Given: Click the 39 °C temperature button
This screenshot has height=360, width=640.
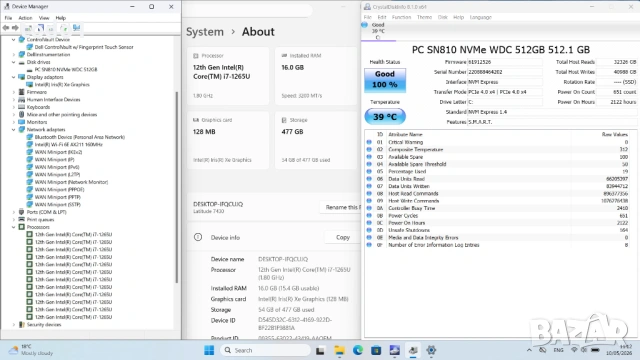Looking at the screenshot, I should [385, 117].
